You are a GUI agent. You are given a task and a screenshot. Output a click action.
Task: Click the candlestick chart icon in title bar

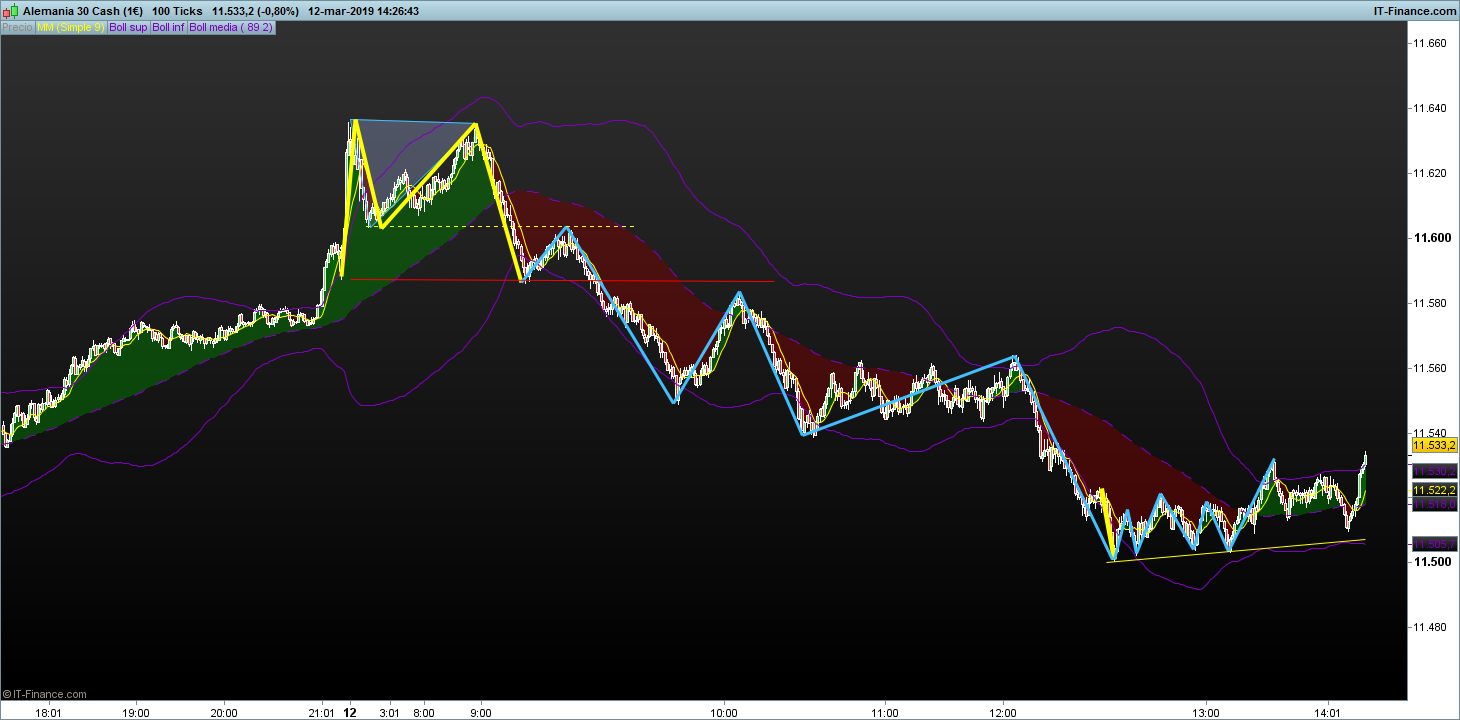pyautogui.click(x=11, y=11)
